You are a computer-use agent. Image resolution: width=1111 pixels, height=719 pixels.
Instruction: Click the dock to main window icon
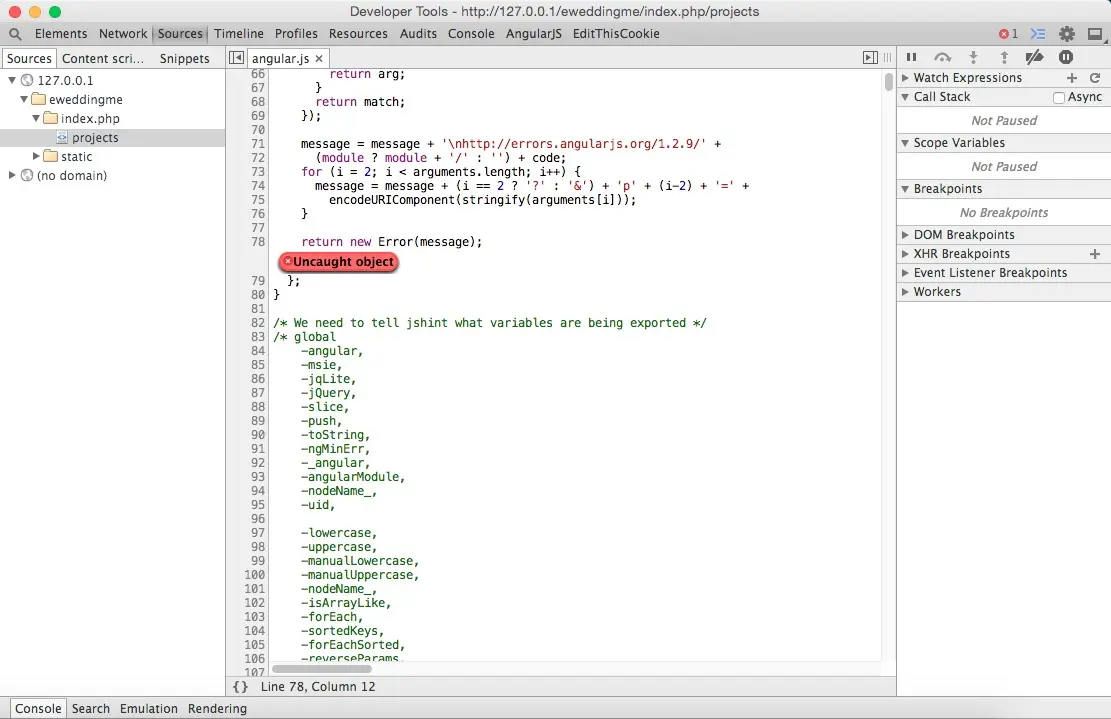pyautogui.click(x=1095, y=34)
